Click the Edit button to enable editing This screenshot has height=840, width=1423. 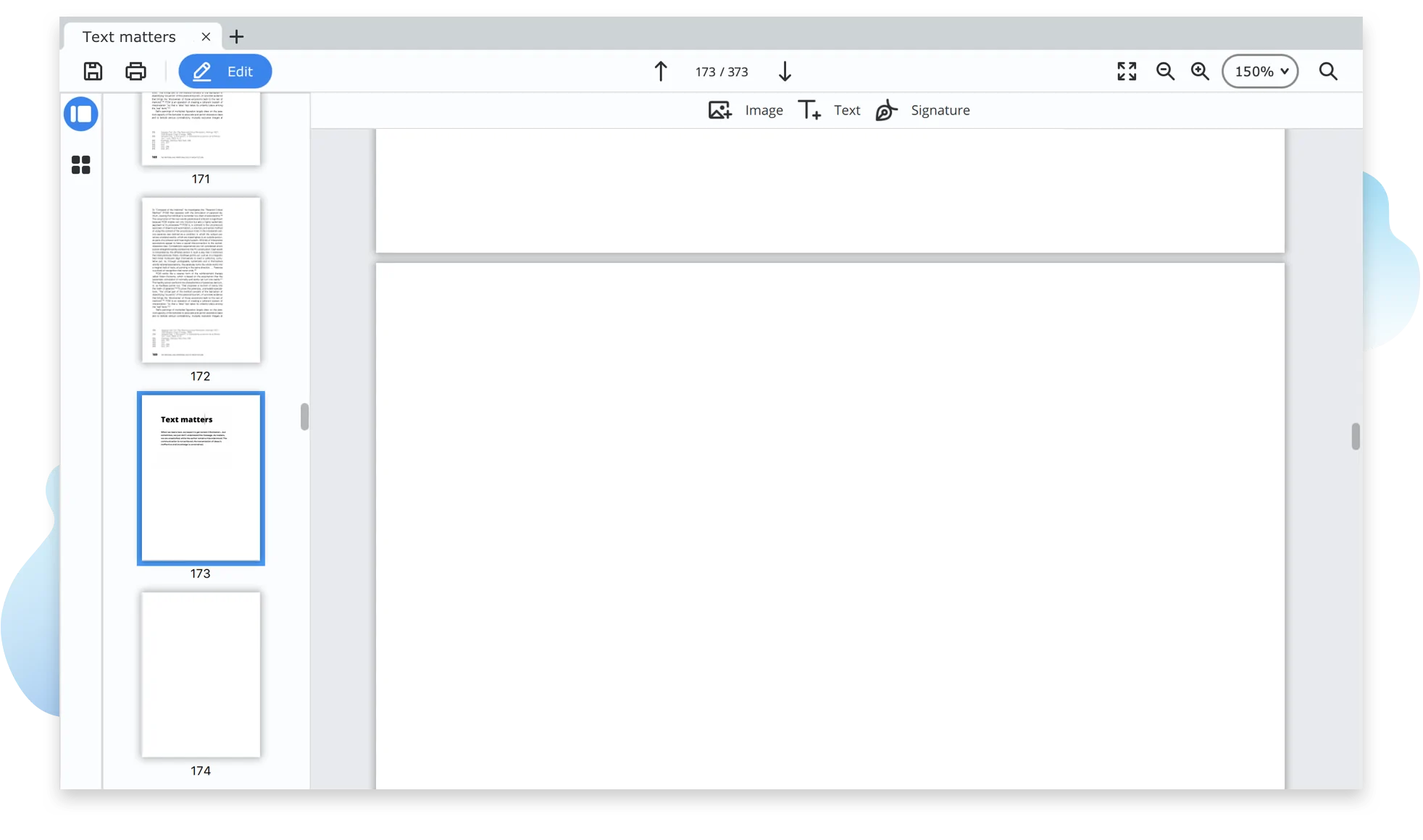pos(225,71)
